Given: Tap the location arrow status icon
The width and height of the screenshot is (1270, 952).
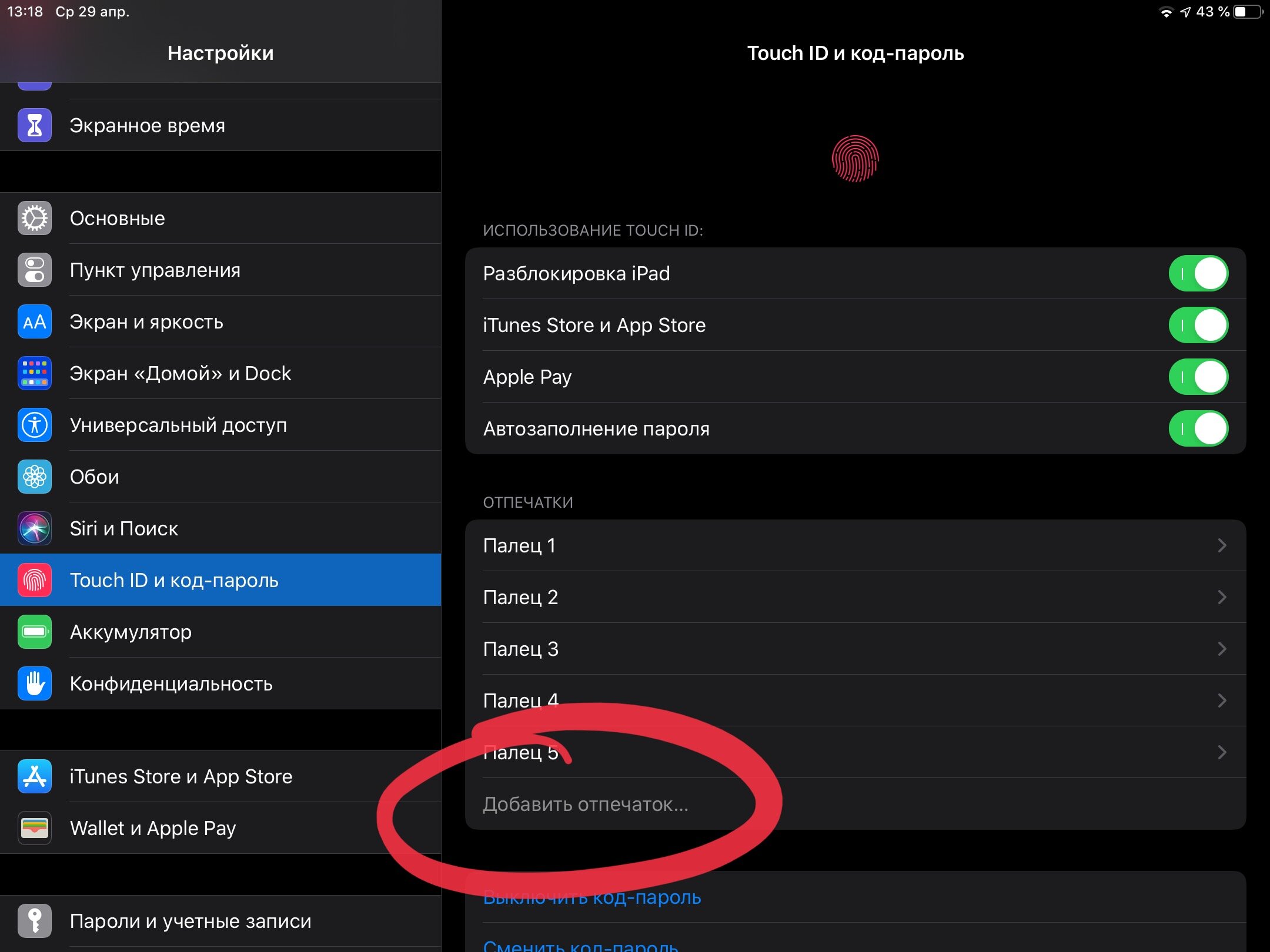Looking at the screenshot, I should coord(1185,12).
